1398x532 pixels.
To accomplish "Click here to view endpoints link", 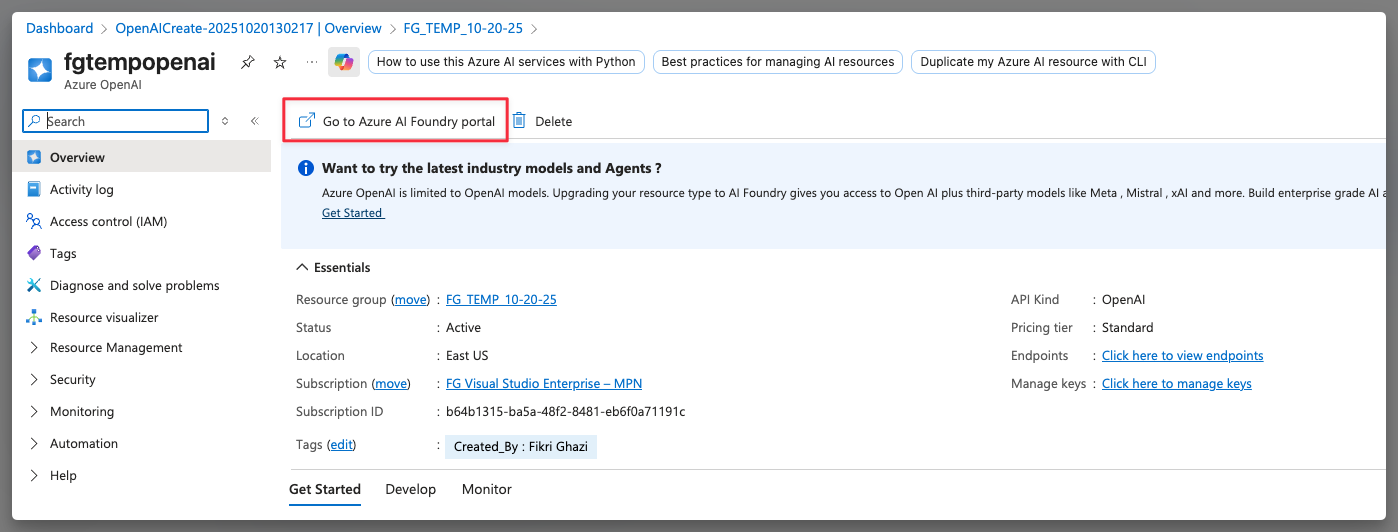I will [x=1182, y=355].
